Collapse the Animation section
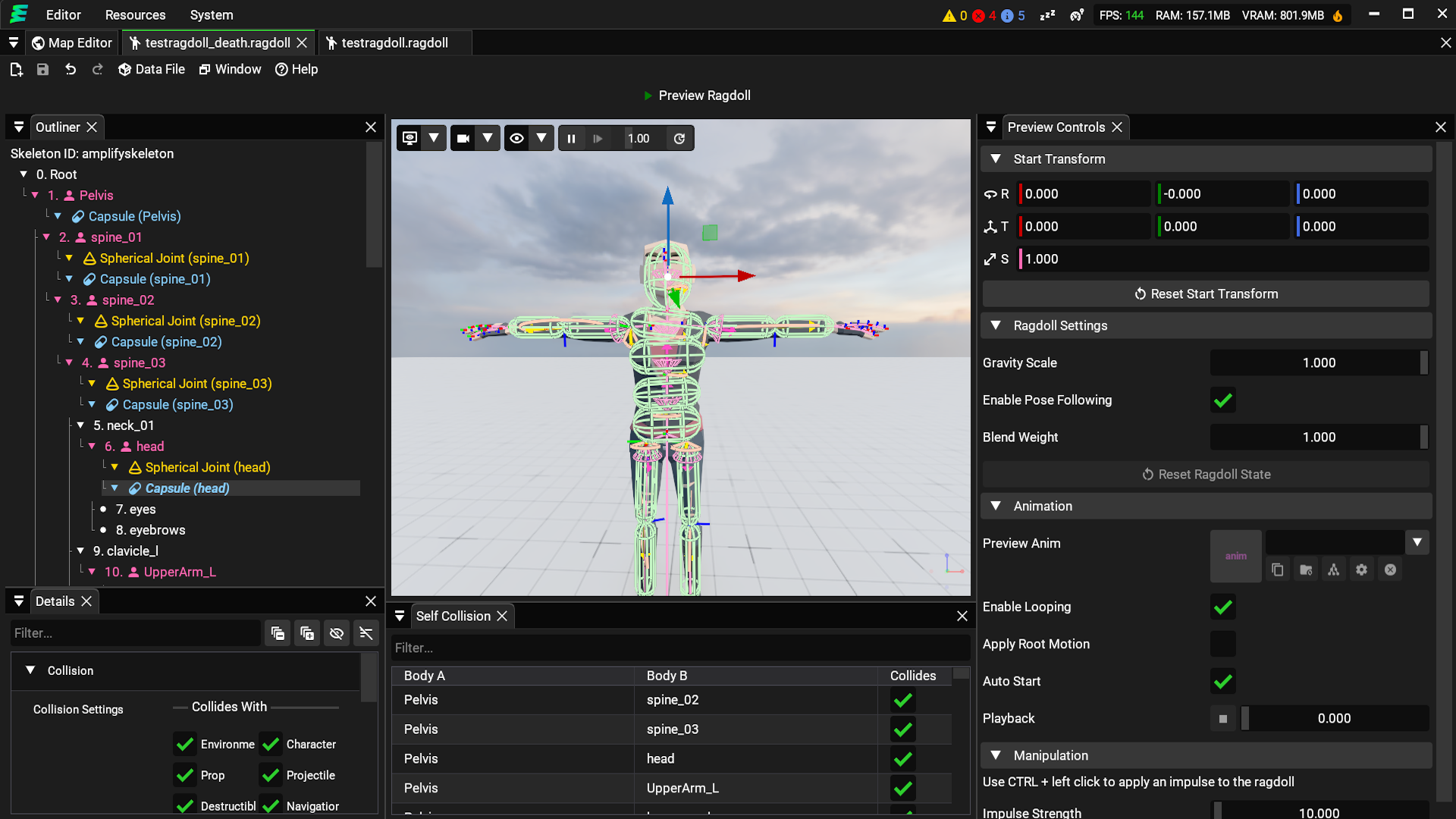This screenshot has width=1456, height=819. click(996, 506)
